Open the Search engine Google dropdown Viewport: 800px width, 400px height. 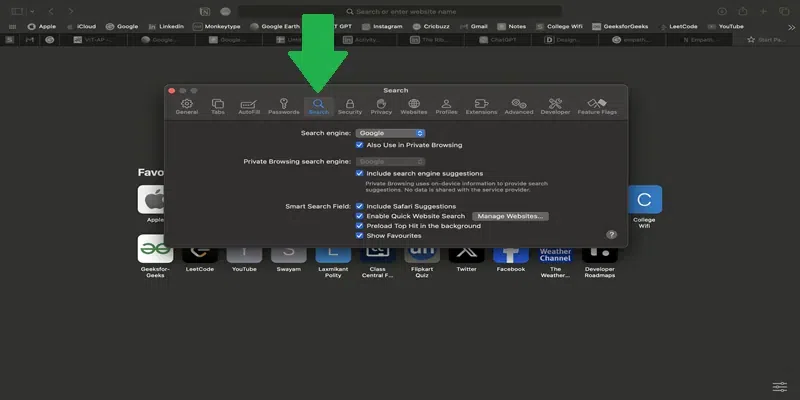391,133
